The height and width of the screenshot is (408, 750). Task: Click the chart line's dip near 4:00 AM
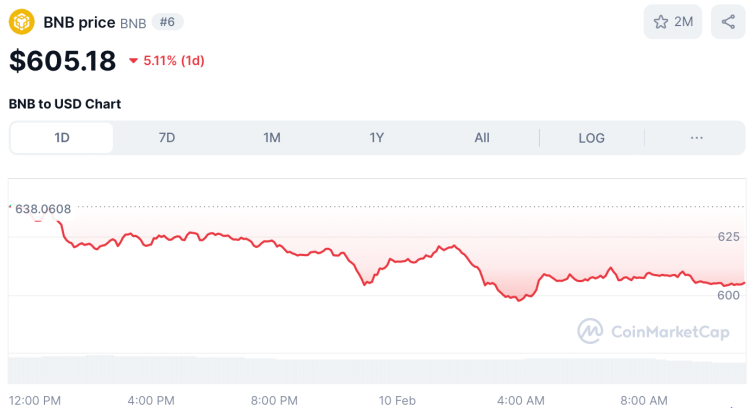[518, 299]
